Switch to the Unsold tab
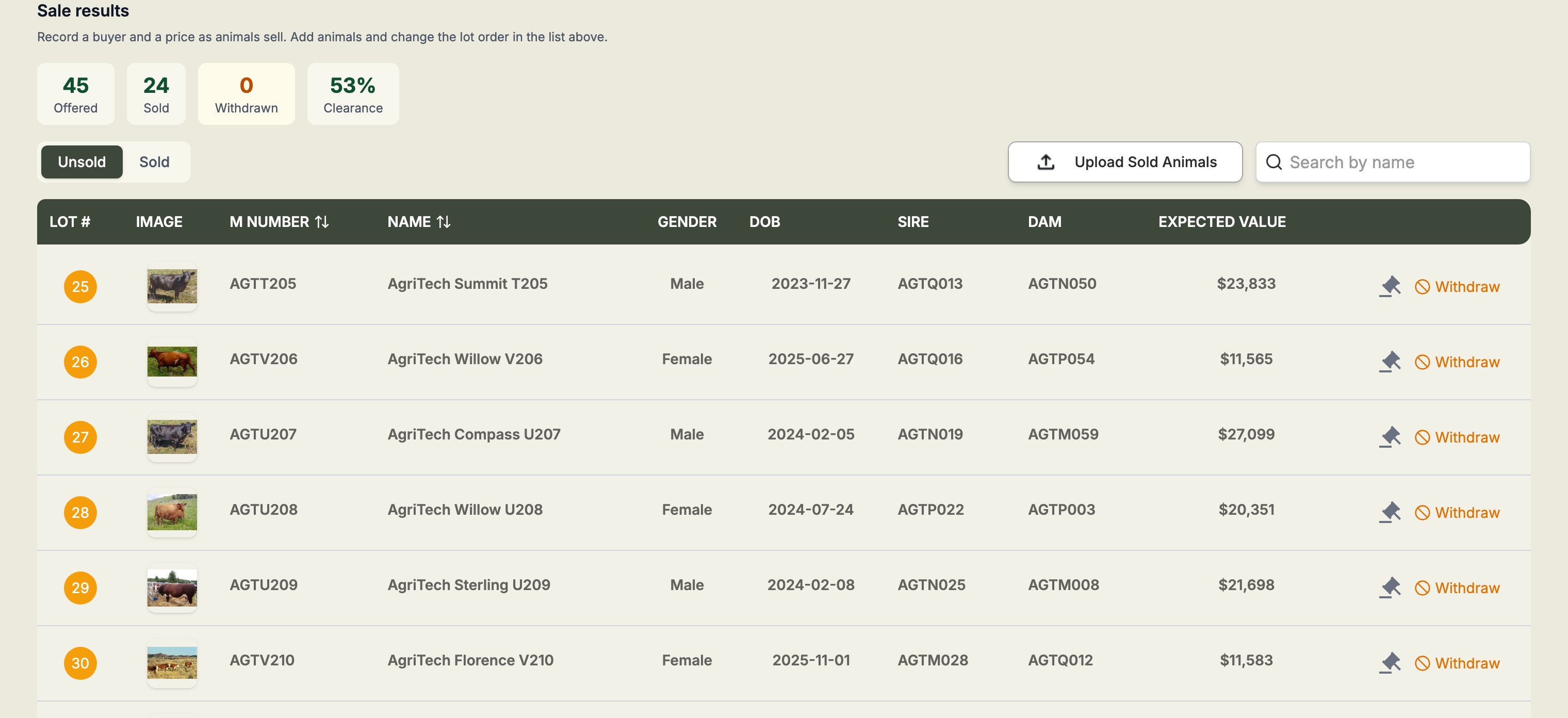The height and width of the screenshot is (718, 1568). 81,162
